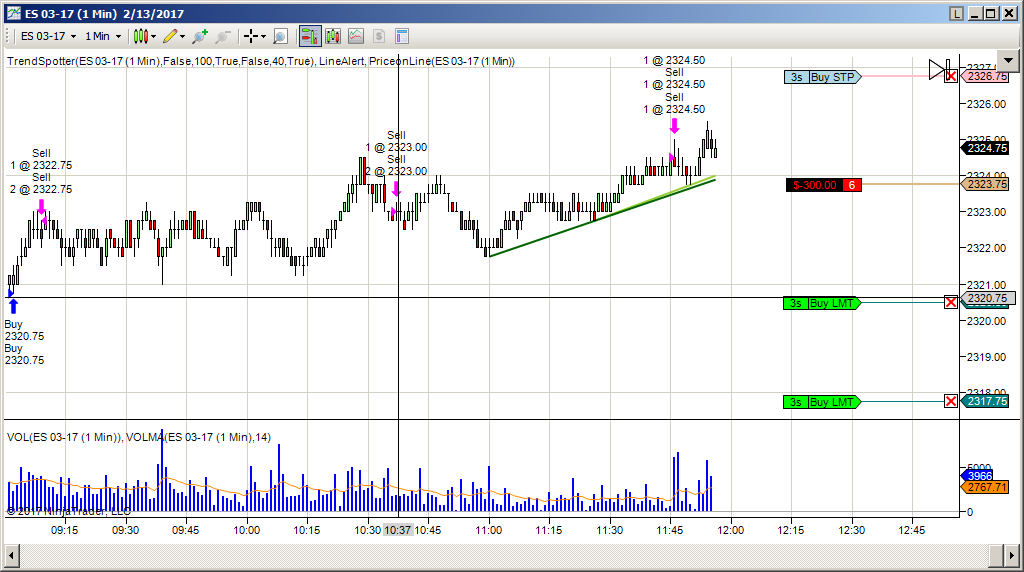This screenshot has width=1024, height=572.
Task: Click the zoom frame magnifier icon
Action: [280, 37]
